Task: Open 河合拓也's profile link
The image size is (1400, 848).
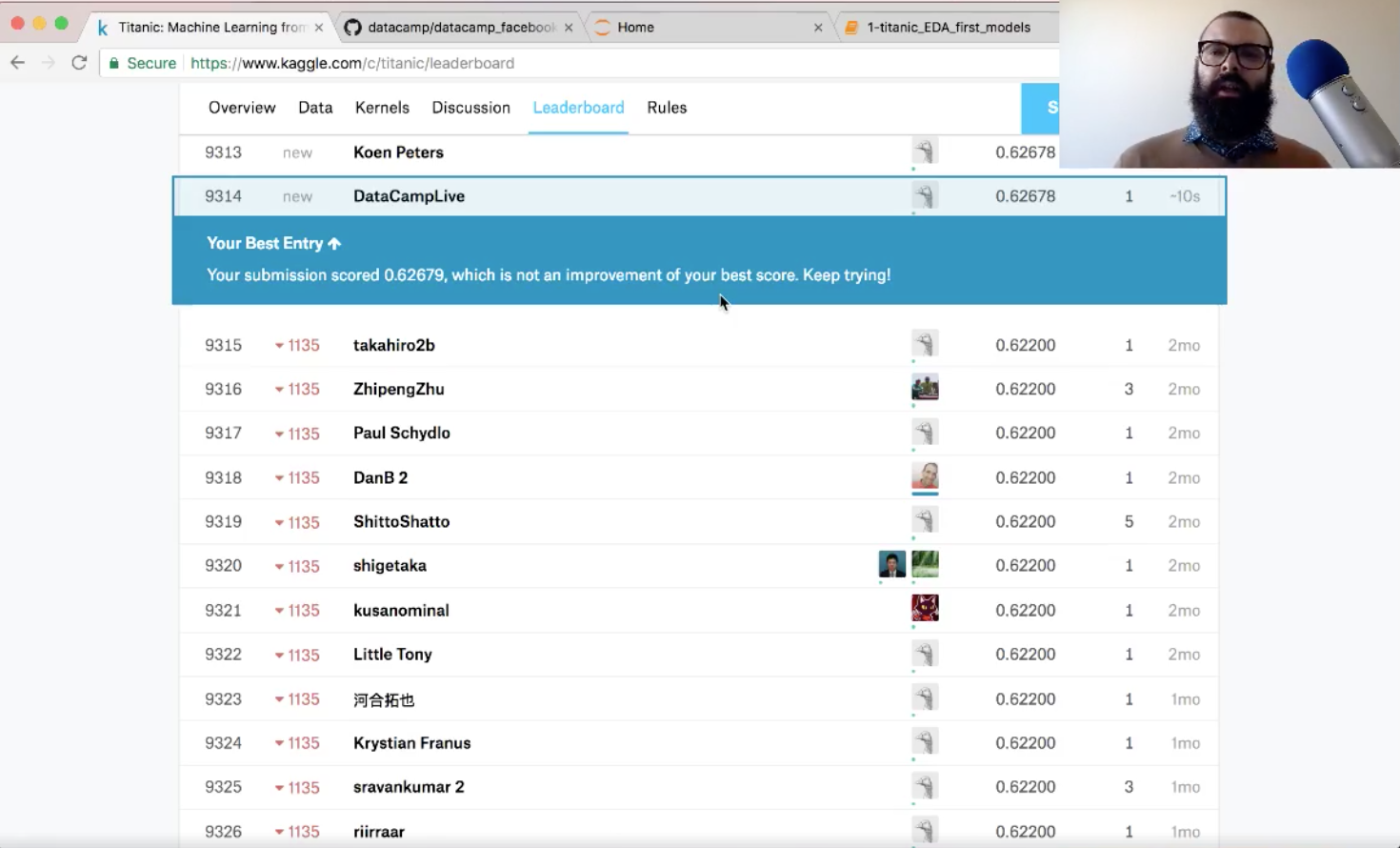Action: tap(384, 699)
